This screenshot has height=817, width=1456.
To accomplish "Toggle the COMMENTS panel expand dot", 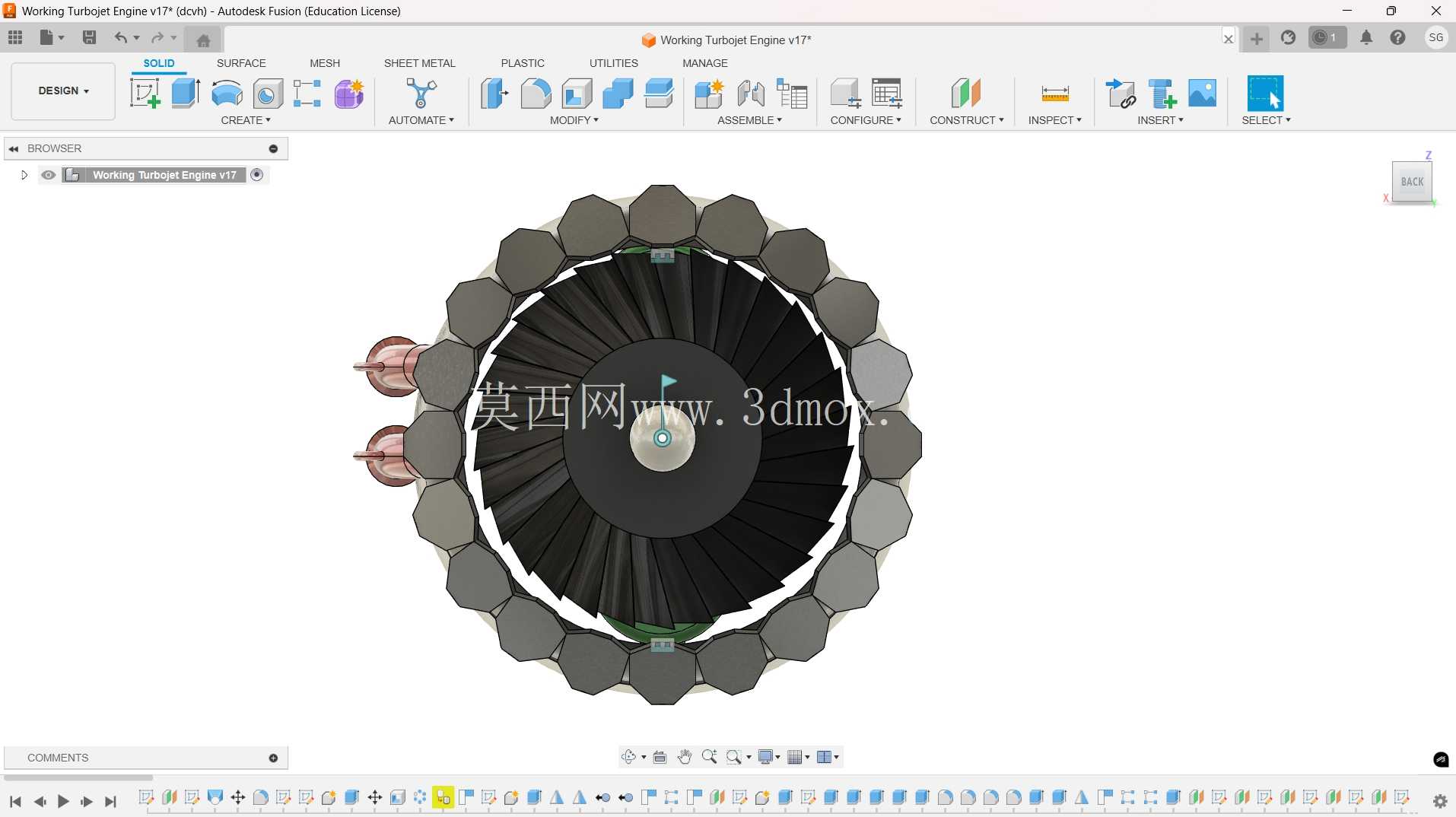I will [x=273, y=758].
